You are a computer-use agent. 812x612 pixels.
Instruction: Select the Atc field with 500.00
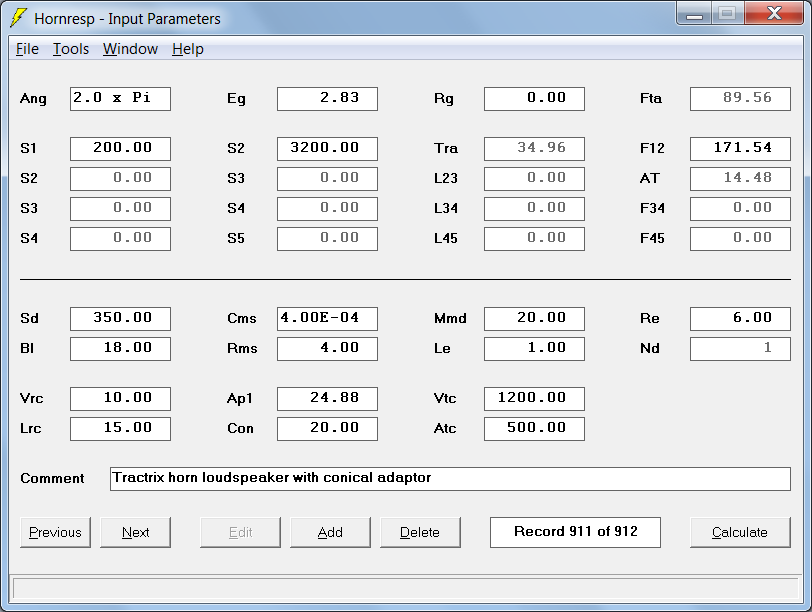coord(534,429)
